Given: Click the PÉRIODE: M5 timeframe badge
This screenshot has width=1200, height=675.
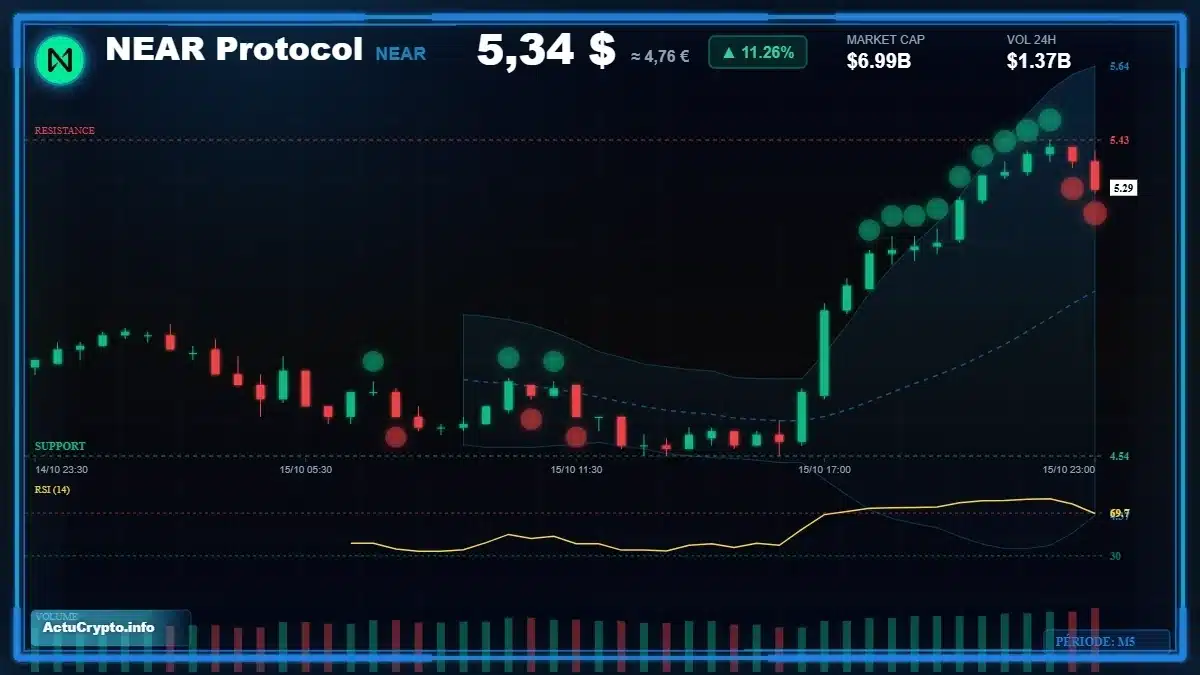Looking at the screenshot, I should tap(1107, 641).
